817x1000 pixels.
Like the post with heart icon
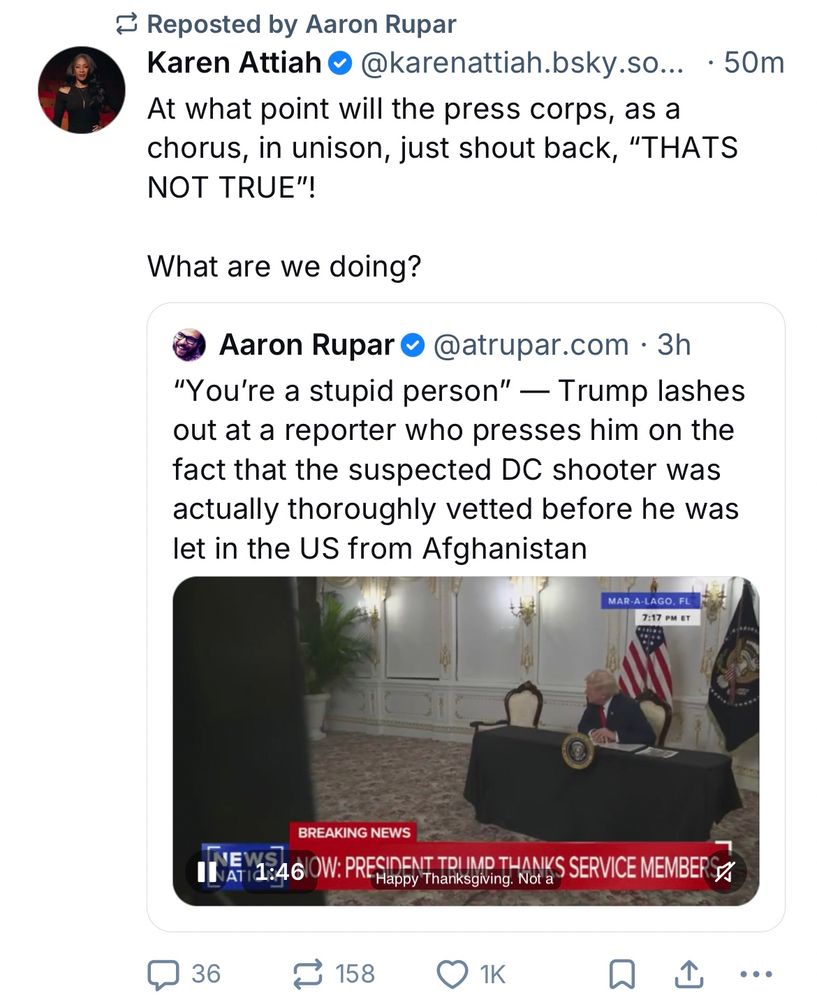pyautogui.click(x=452, y=974)
